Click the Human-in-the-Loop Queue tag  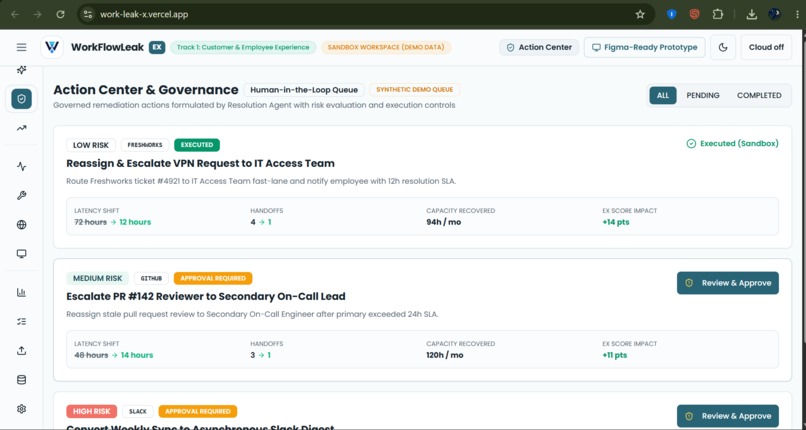point(304,90)
